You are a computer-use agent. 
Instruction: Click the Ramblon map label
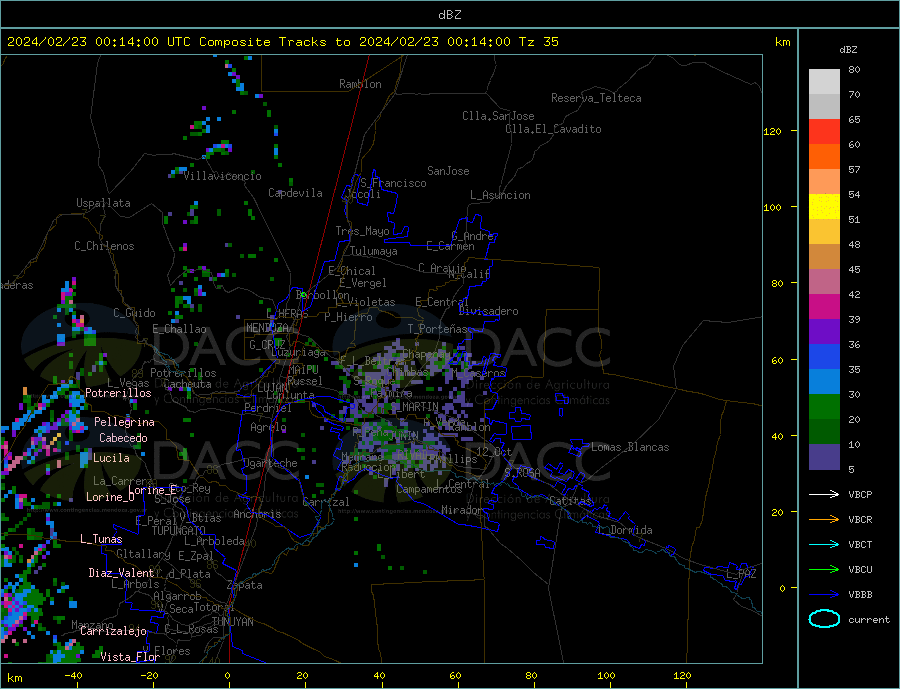pos(360,84)
